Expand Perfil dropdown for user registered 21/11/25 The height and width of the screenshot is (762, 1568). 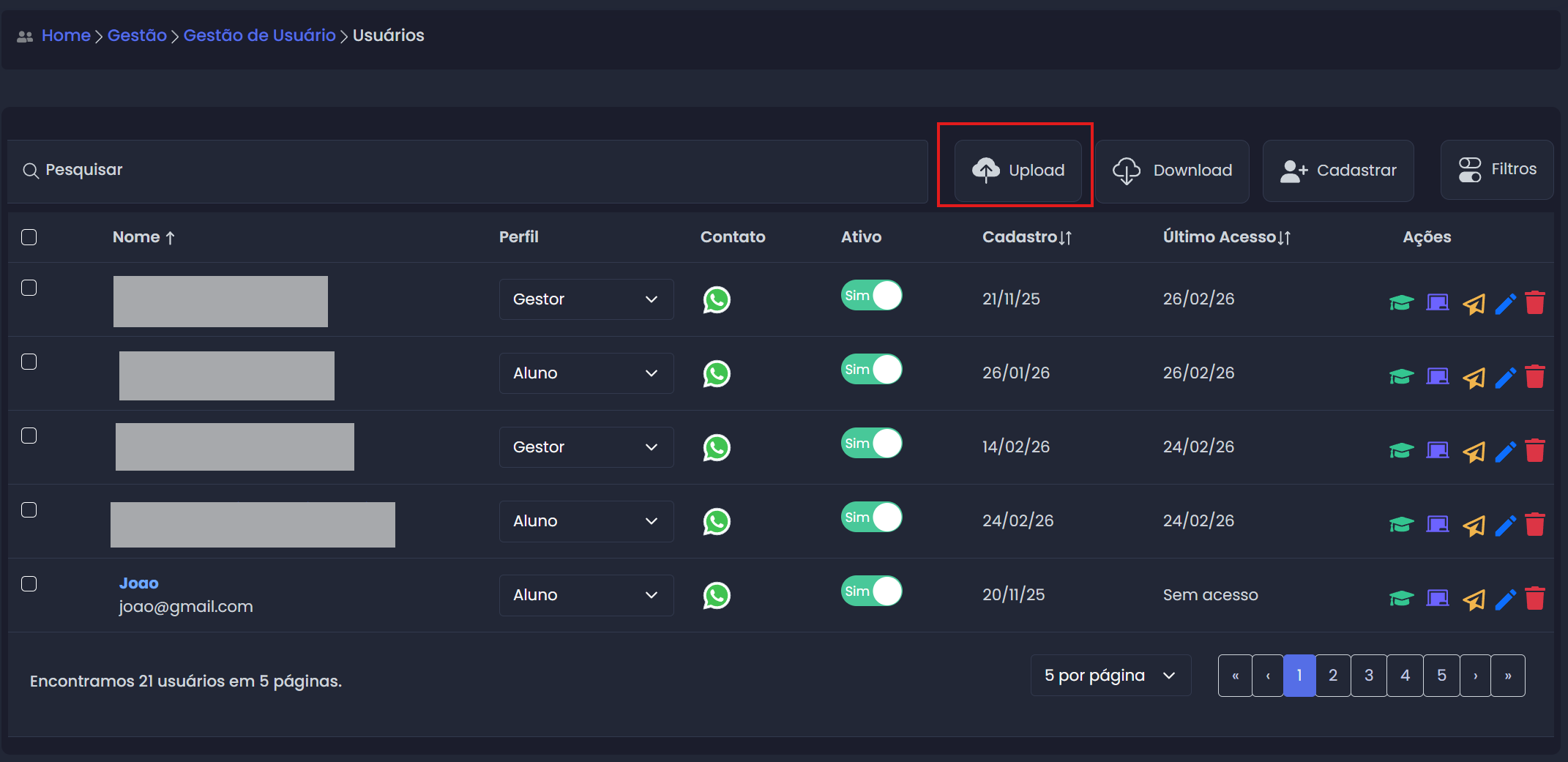[x=586, y=299]
